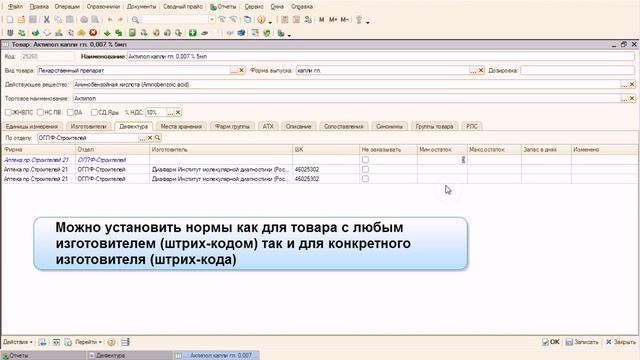Cut selection with the scissors icon
640x360 pixels.
[47, 20]
